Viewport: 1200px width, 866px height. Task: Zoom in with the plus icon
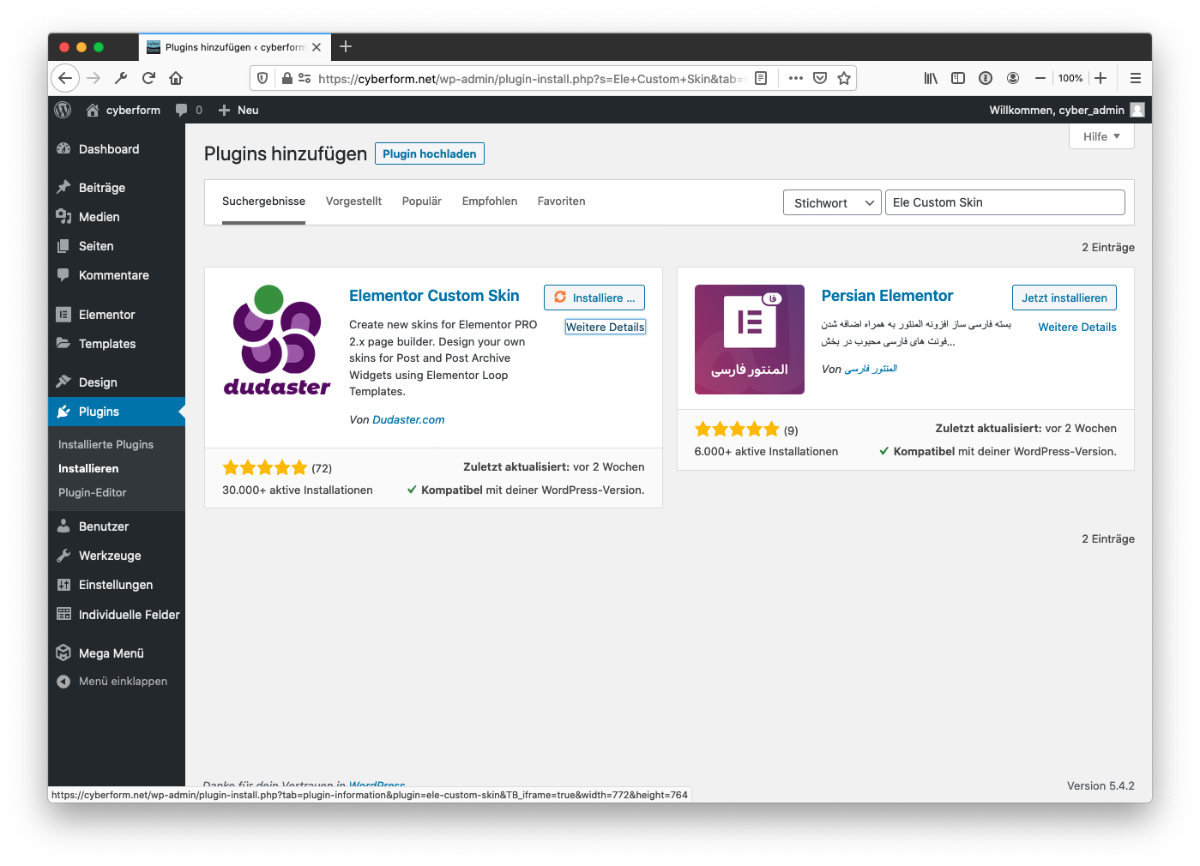[1100, 78]
